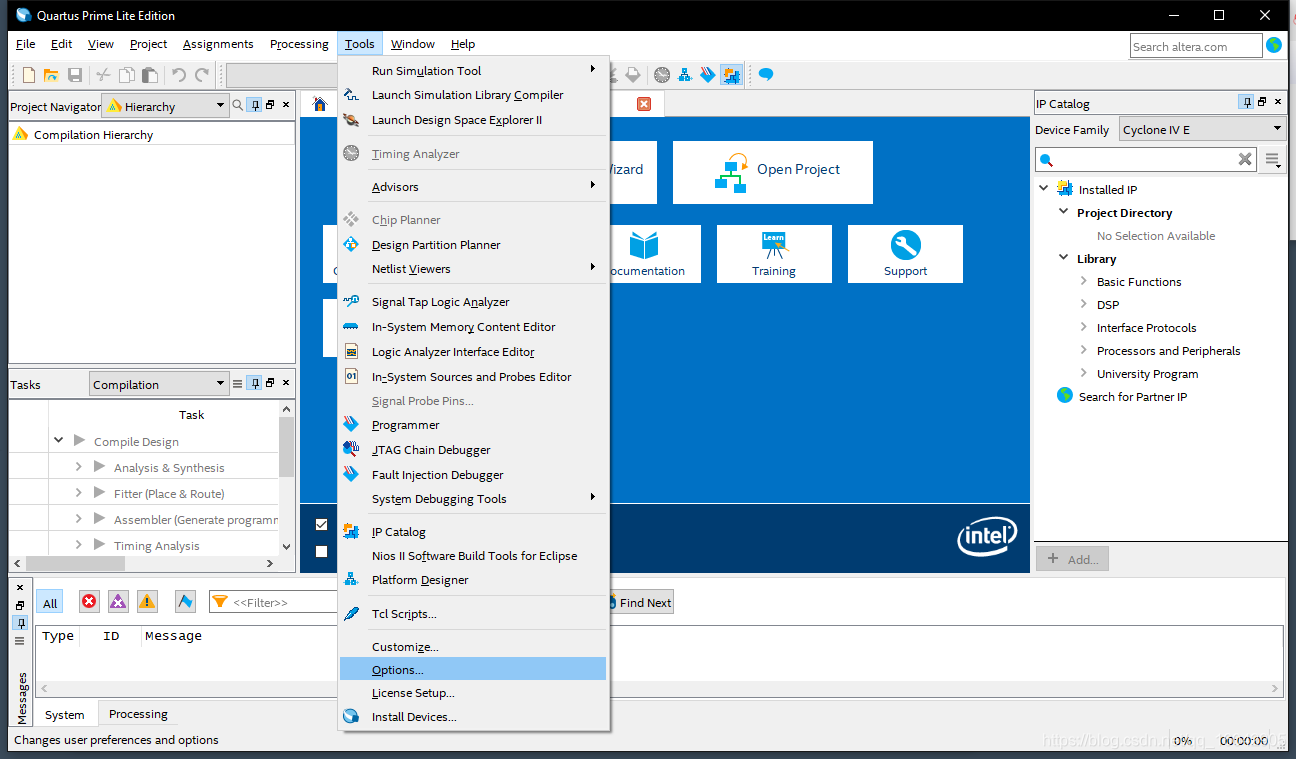Click the Programmer toolbar icon
Screen dimensions: 1296x759
(x=708, y=75)
